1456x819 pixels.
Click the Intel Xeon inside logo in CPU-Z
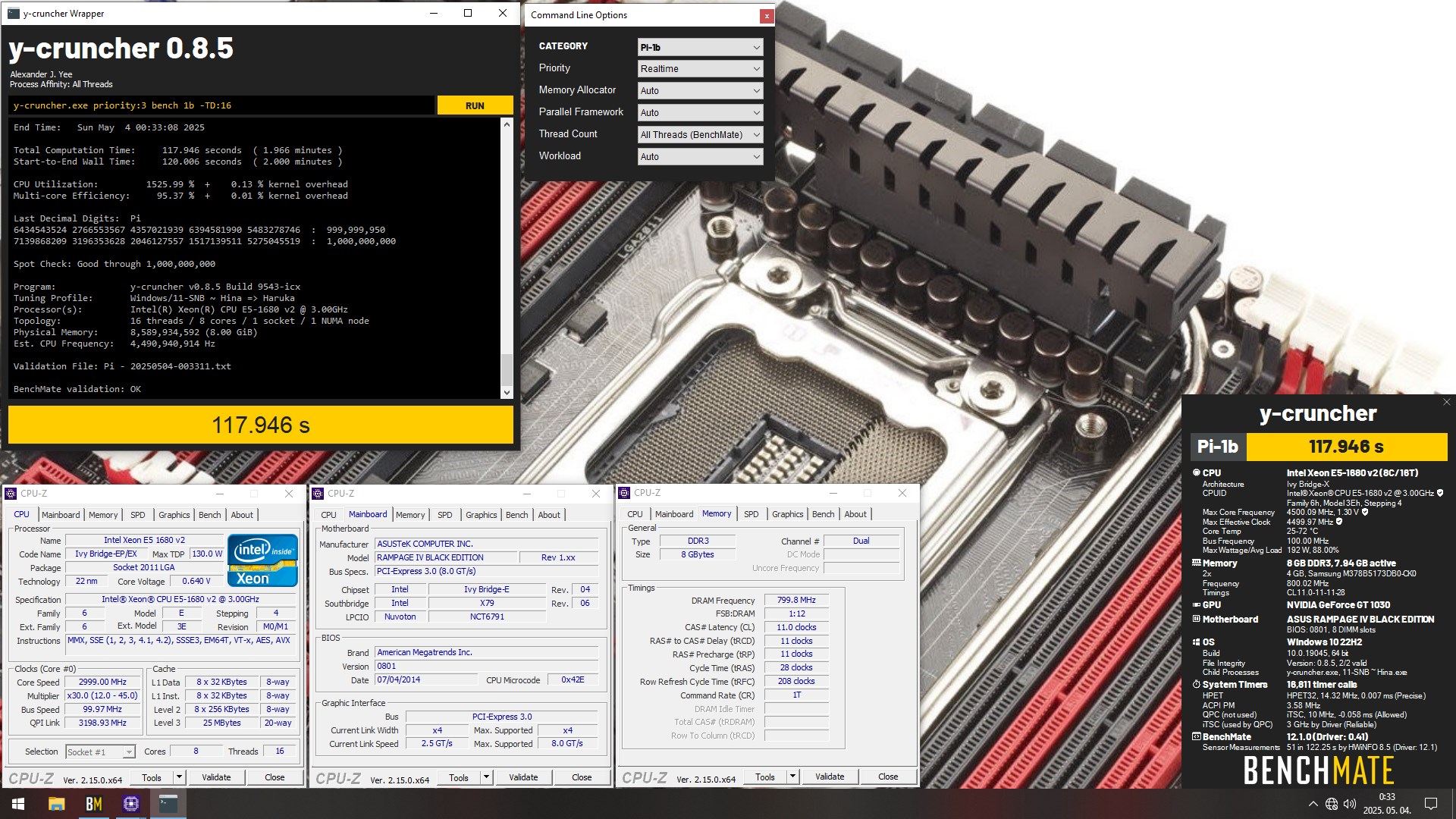tap(262, 561)
